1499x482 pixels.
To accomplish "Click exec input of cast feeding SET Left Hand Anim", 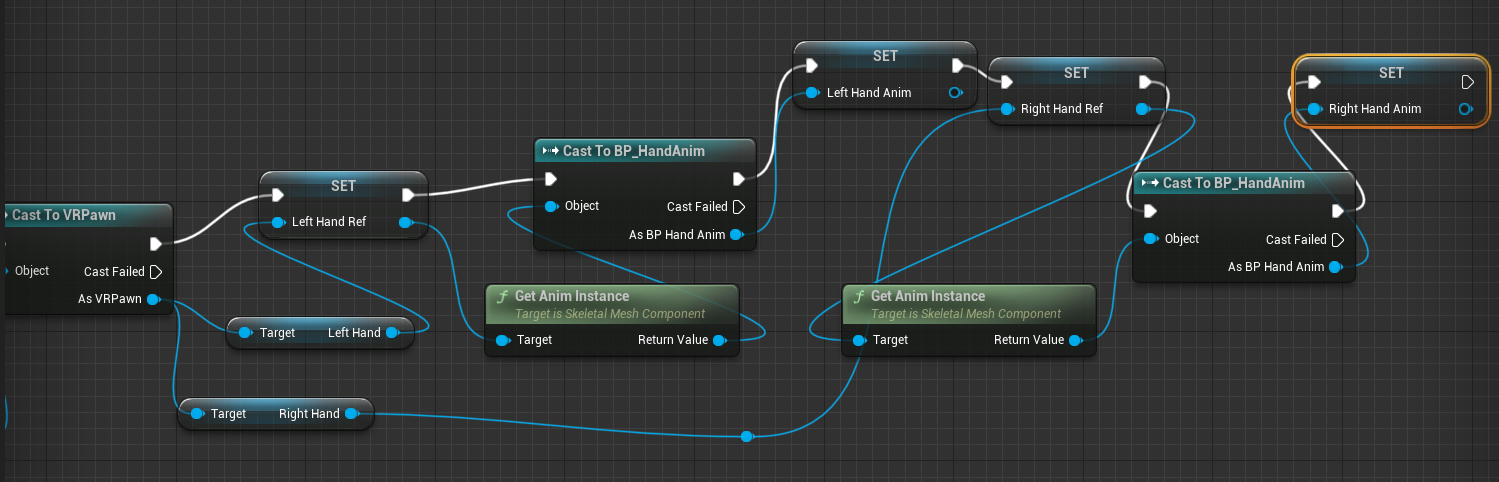I will pos(550,180).
